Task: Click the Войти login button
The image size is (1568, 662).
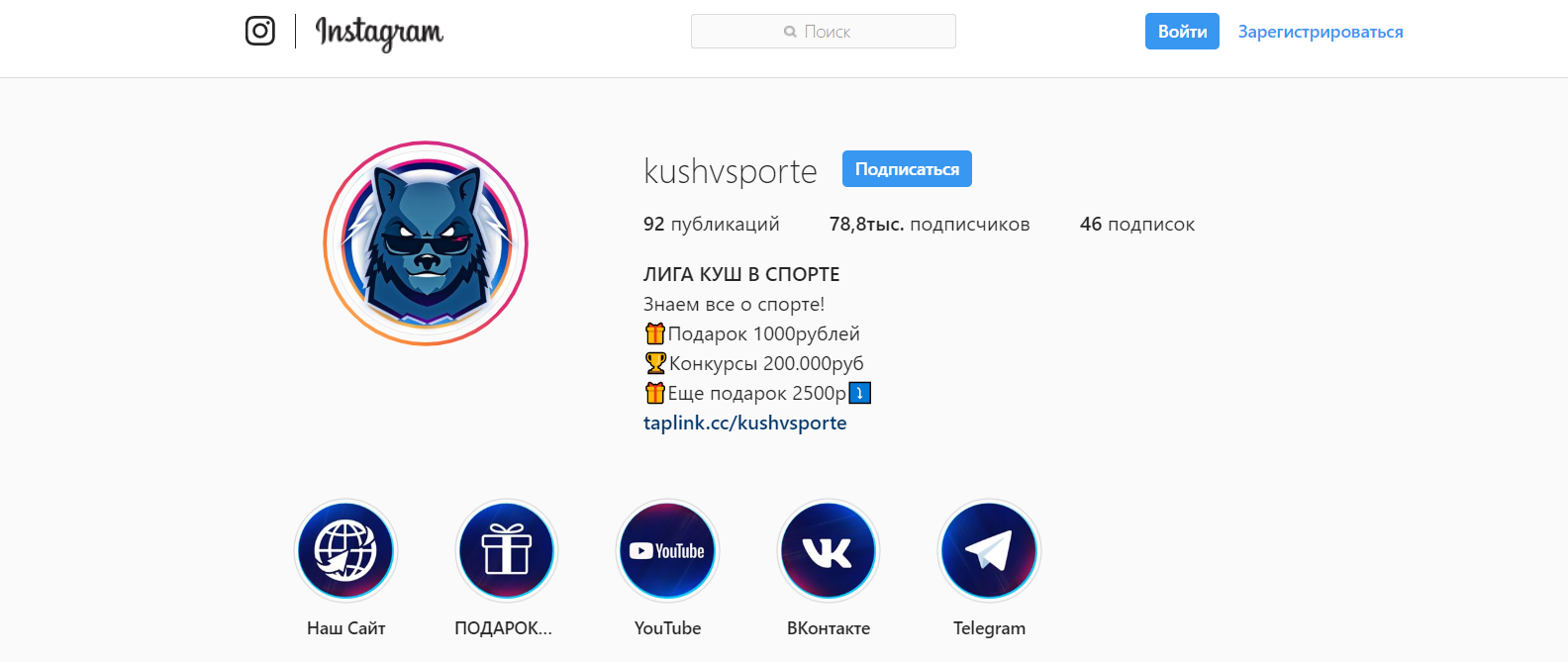Action: [1182, 32]
